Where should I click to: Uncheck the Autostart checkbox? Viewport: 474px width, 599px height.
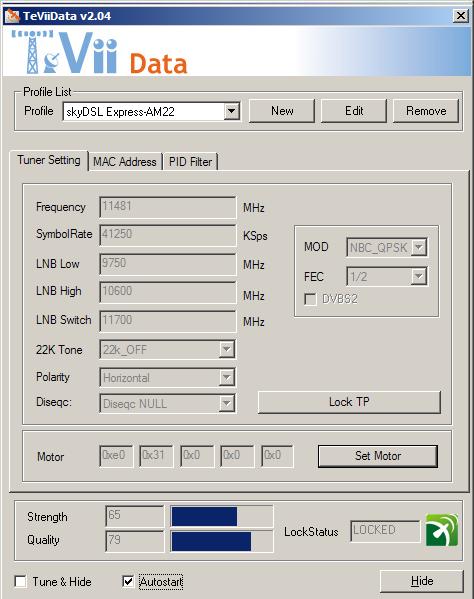pos(128,581)
